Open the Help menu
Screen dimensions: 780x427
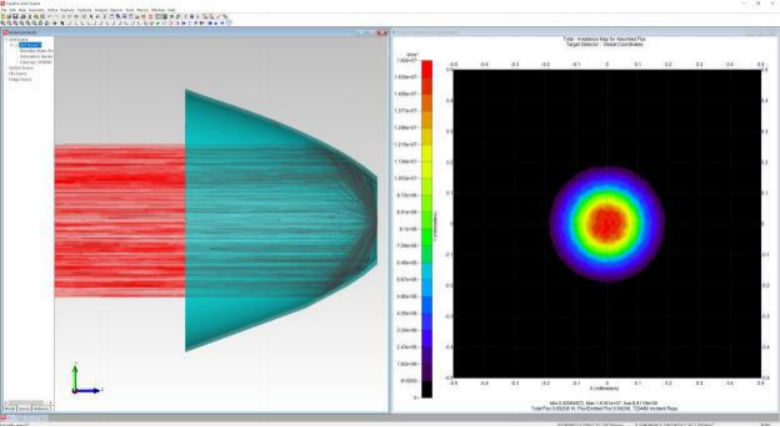click(171, 10)
